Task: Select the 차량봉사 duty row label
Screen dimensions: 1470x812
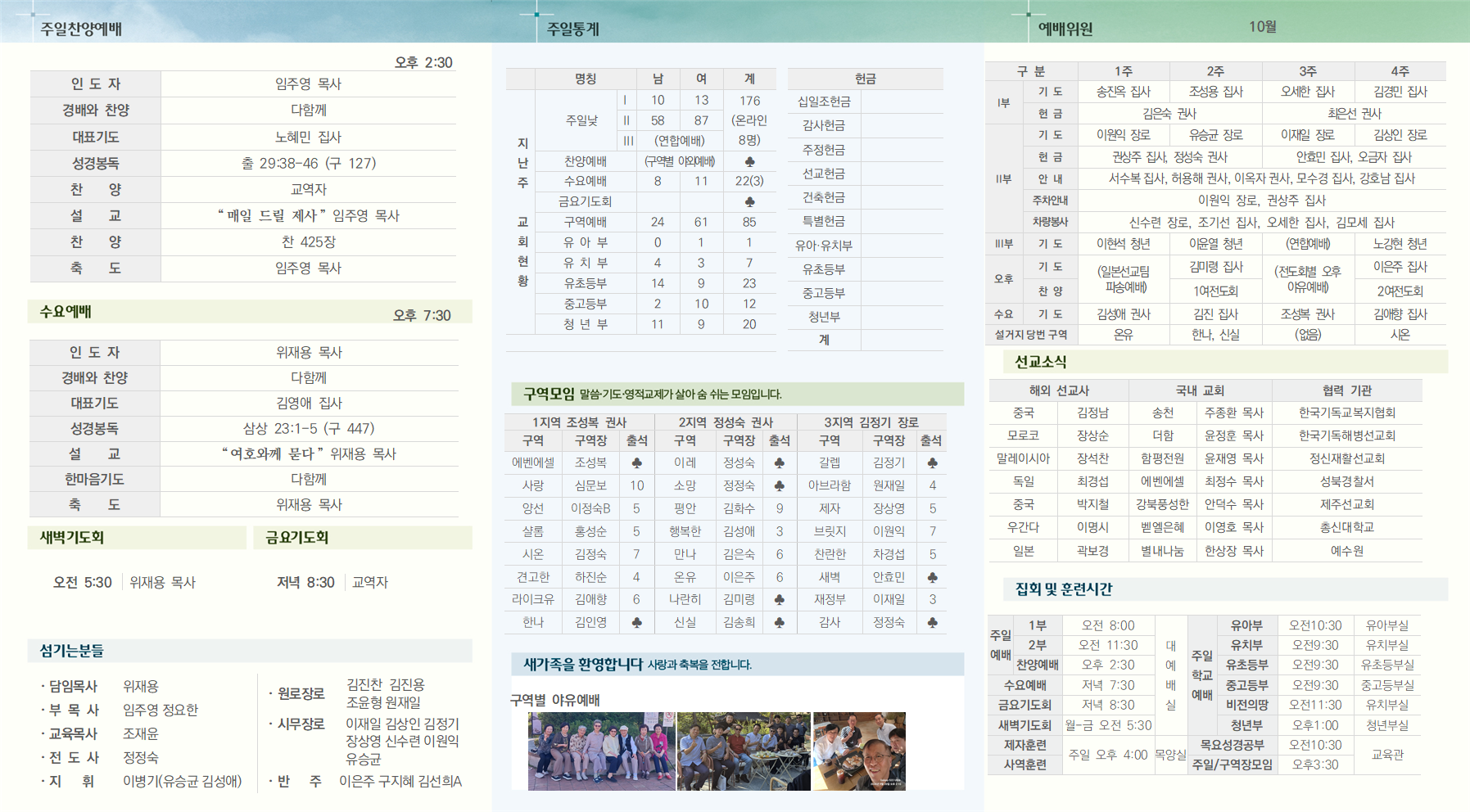Action: (1050, 222)
